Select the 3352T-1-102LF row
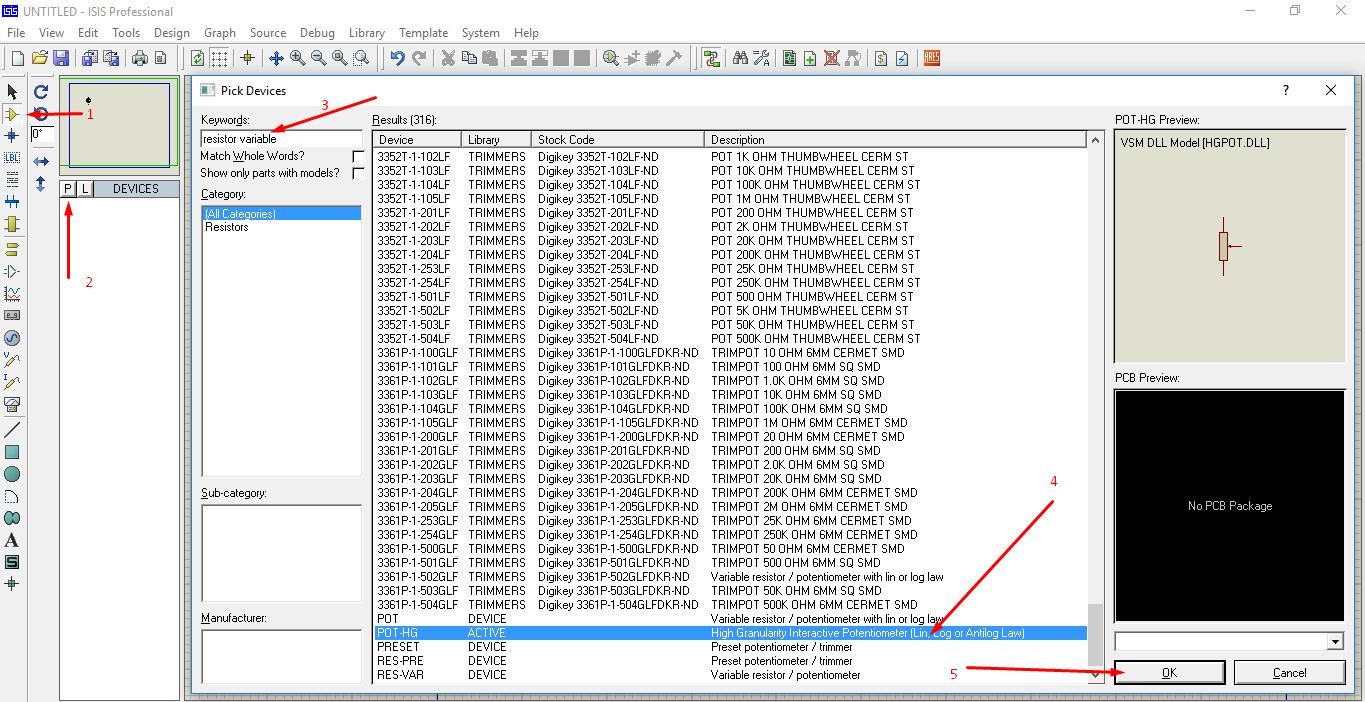This screenshot has width=1365, height=702. 730,157
